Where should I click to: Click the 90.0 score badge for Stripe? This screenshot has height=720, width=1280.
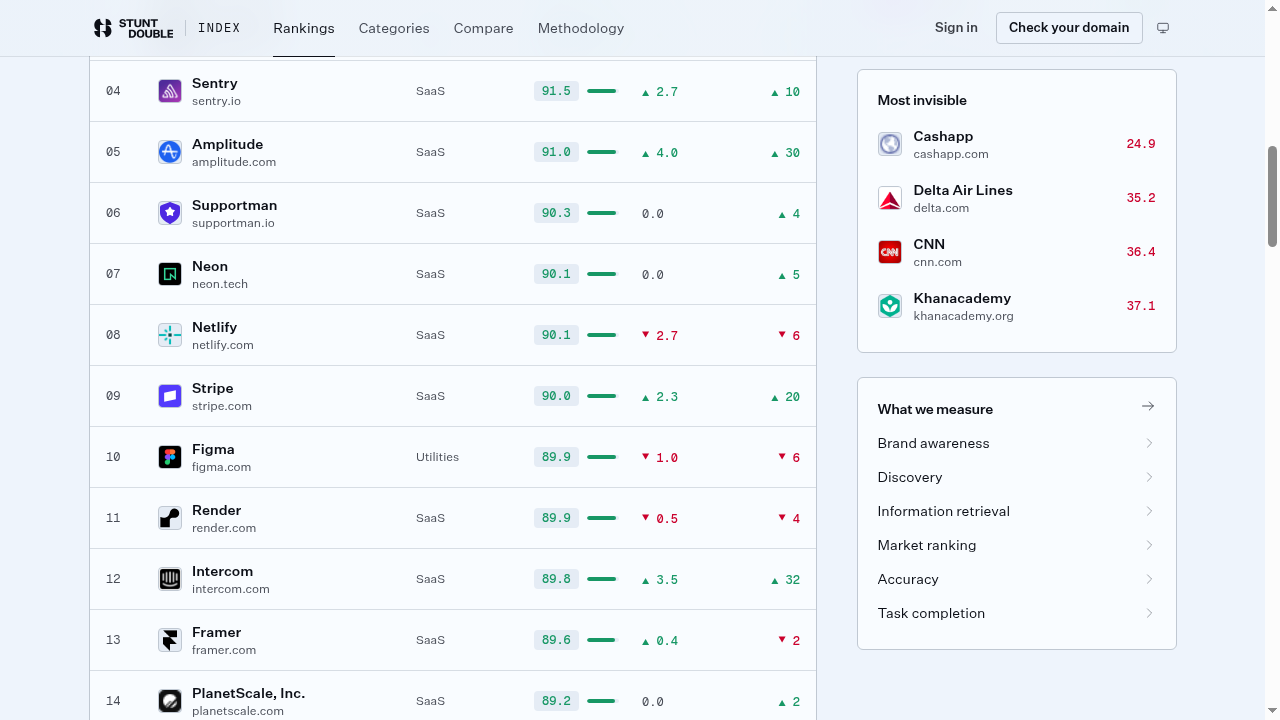point(556,396)
